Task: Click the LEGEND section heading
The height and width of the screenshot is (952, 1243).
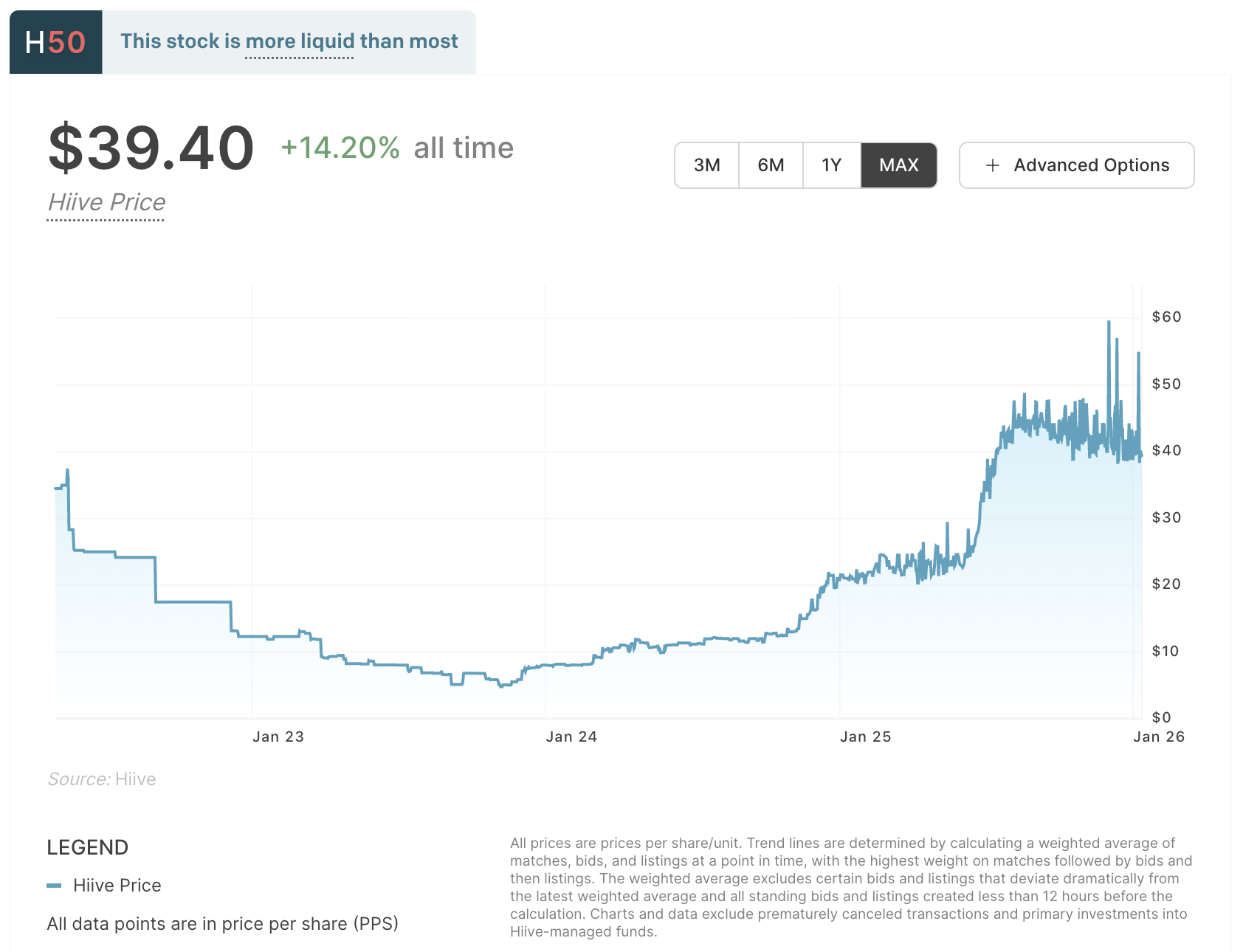Action: click(87, 847)
